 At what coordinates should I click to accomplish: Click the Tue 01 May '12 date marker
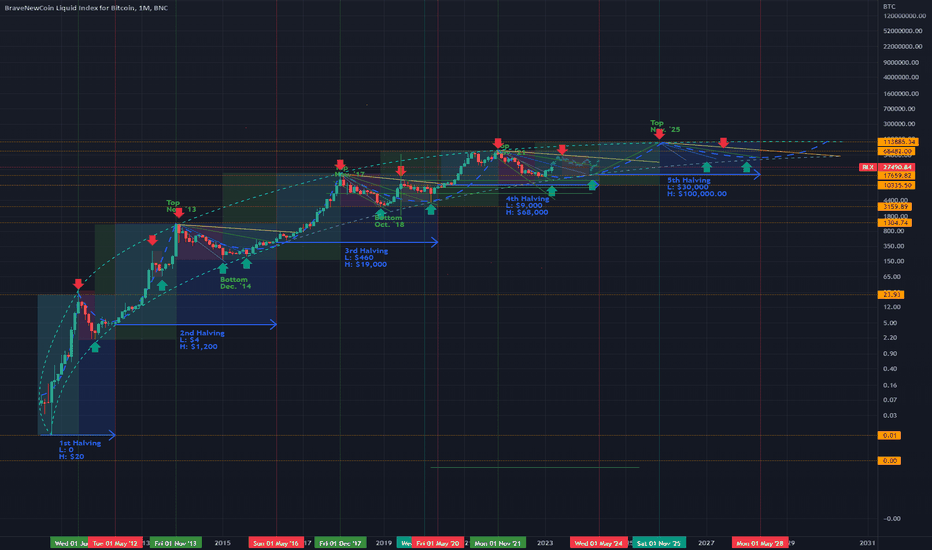click(115, 543)
